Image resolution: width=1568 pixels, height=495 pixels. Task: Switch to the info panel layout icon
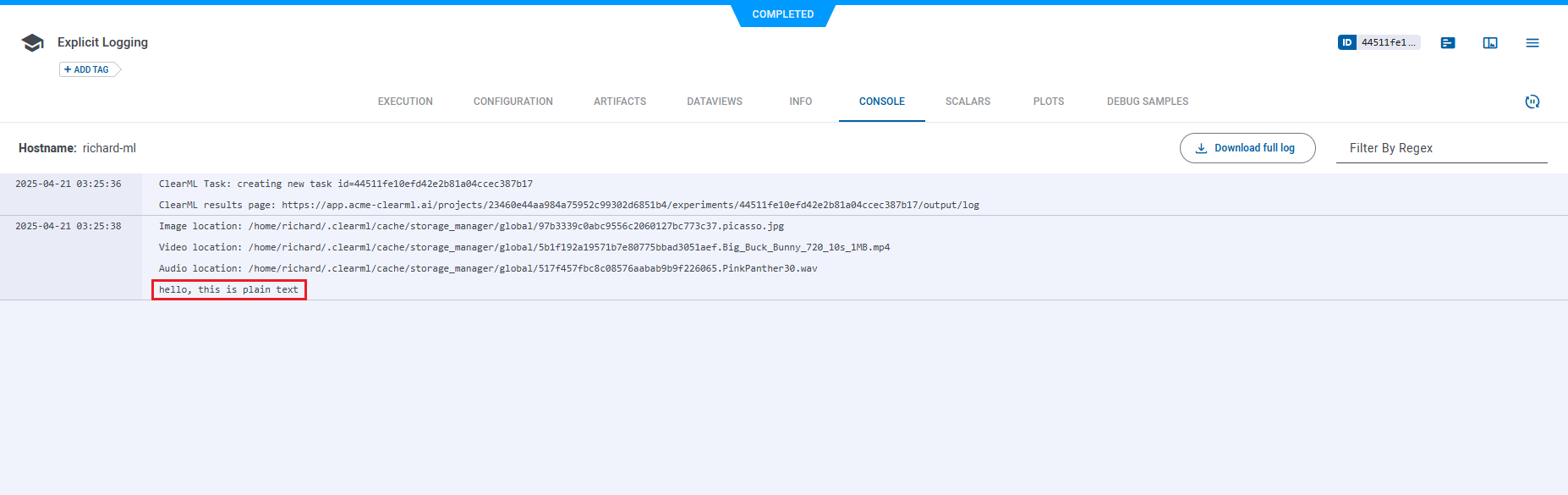click(1490, 42)
